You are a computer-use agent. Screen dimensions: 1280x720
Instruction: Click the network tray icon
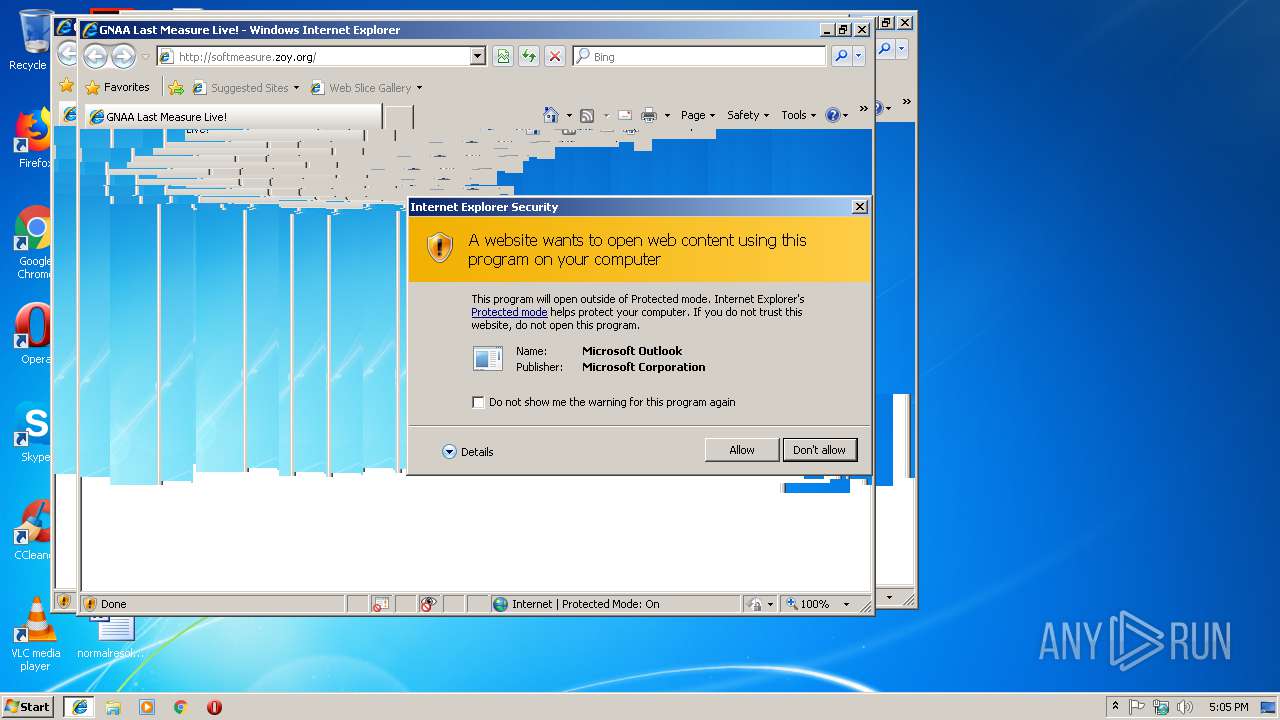point(1161,706)
